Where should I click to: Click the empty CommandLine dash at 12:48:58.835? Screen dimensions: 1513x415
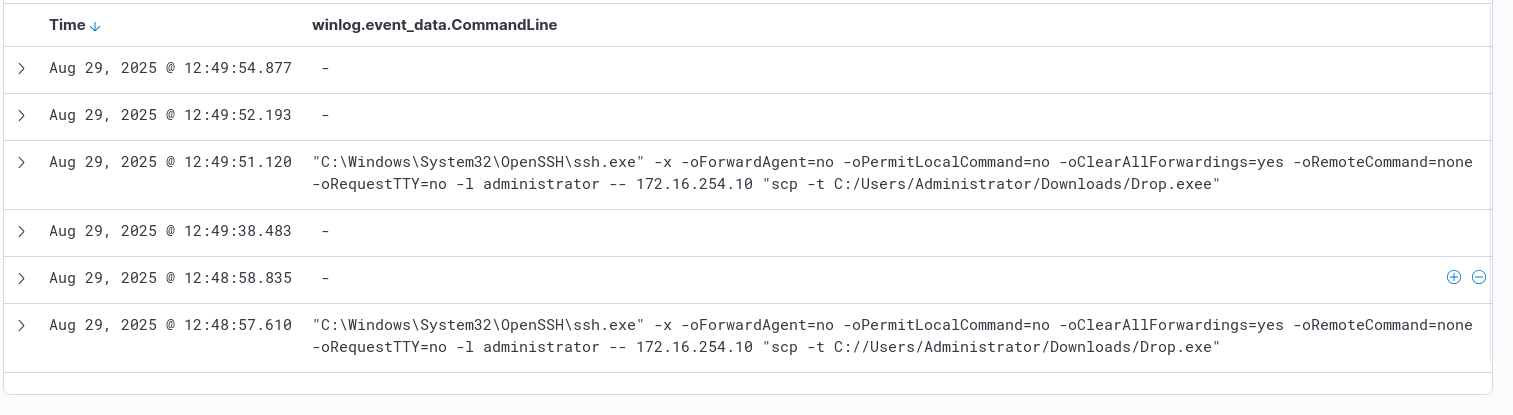pos(326,278)
